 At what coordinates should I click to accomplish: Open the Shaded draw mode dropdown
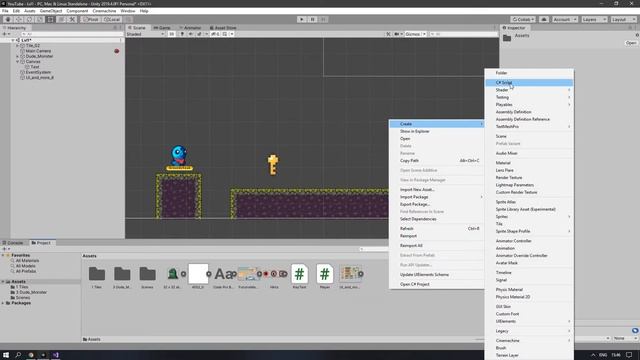[x=145, y=34]
